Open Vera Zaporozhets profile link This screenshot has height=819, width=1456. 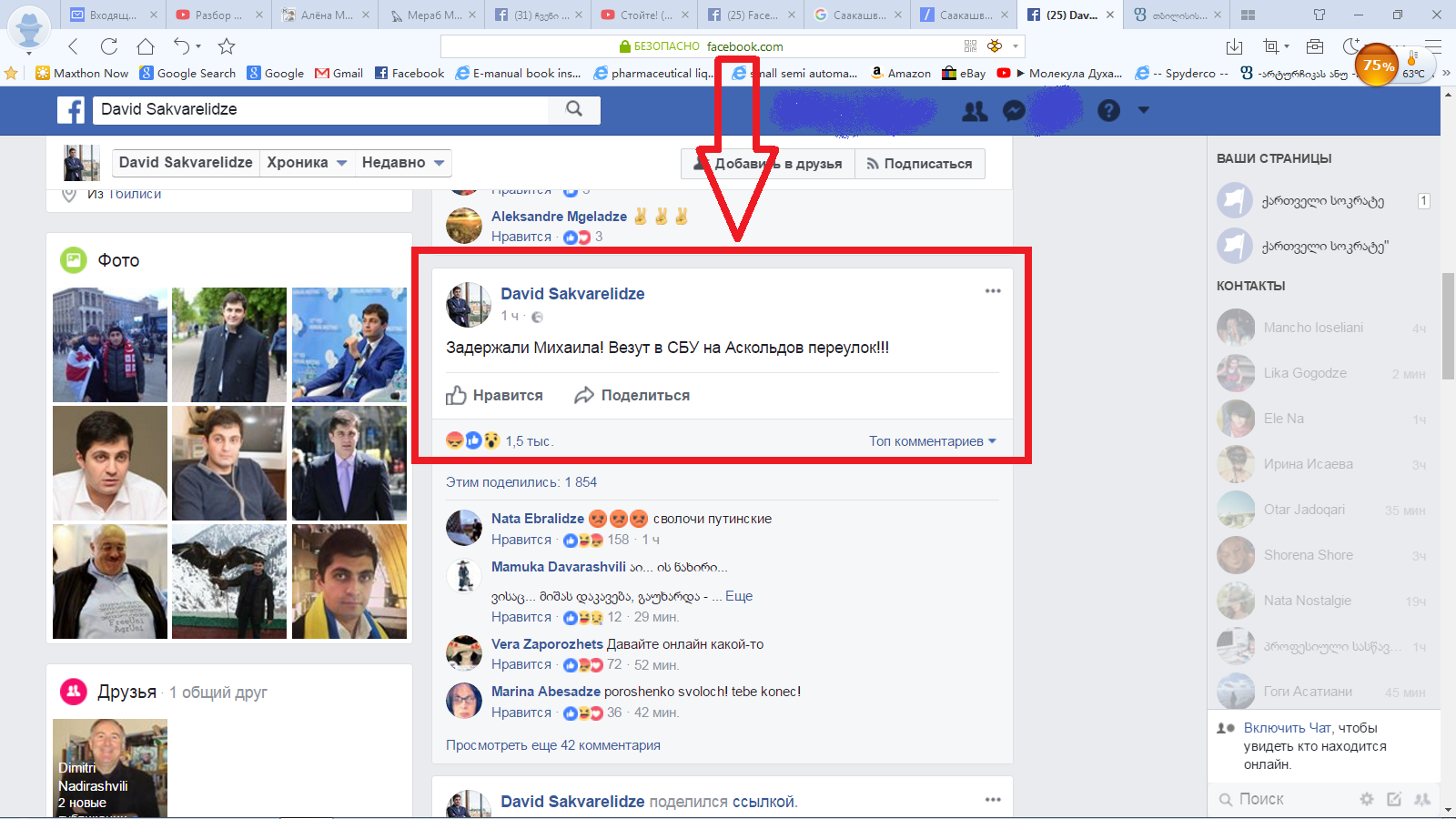click(547, 644)
